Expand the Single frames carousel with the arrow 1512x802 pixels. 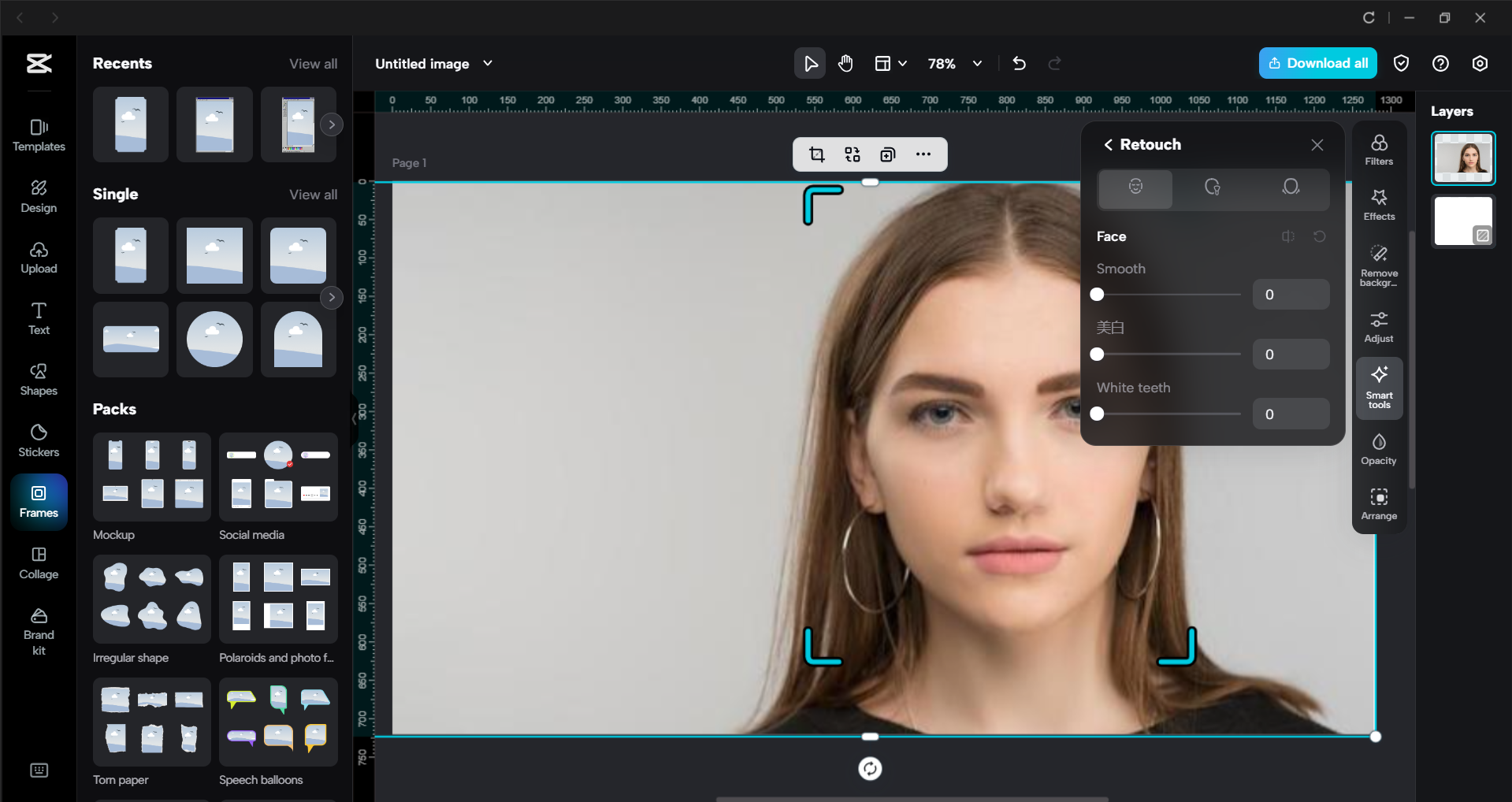(x=332, y=297)
